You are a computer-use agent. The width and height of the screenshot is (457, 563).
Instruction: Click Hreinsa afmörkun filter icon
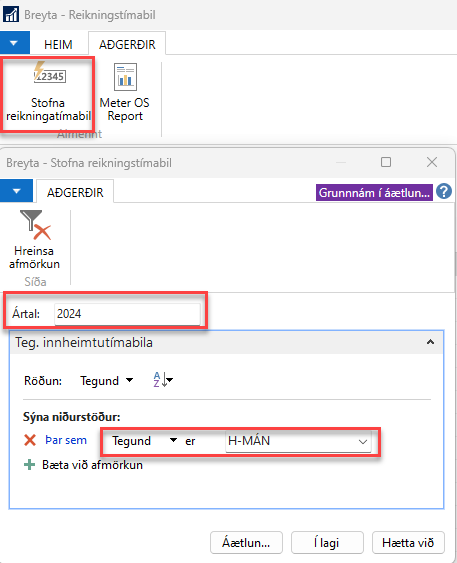point(35,225)
